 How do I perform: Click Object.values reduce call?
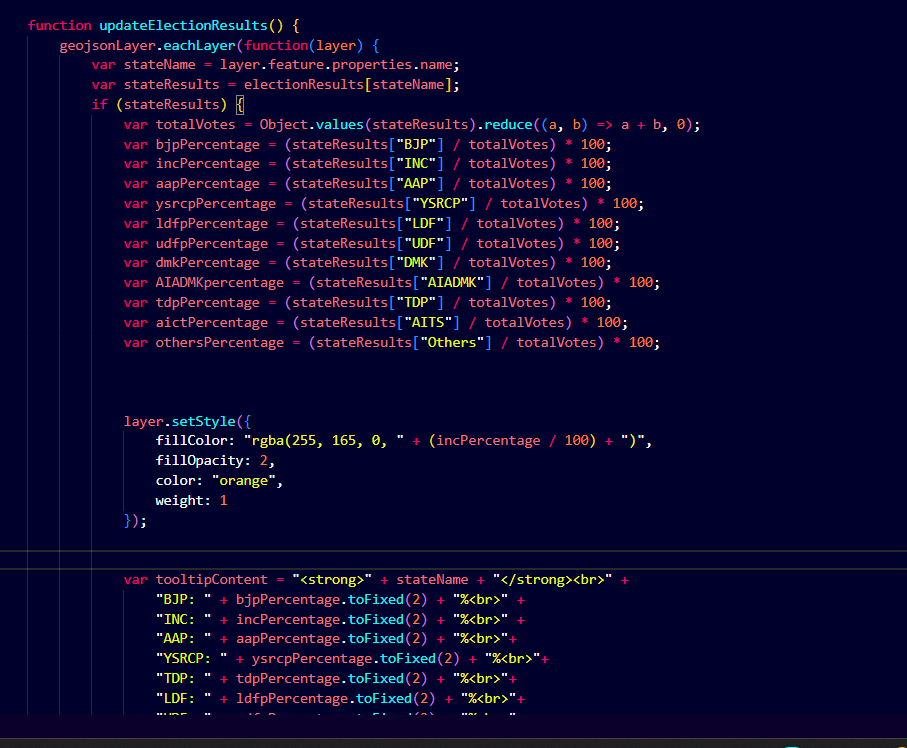pos(479,125)
